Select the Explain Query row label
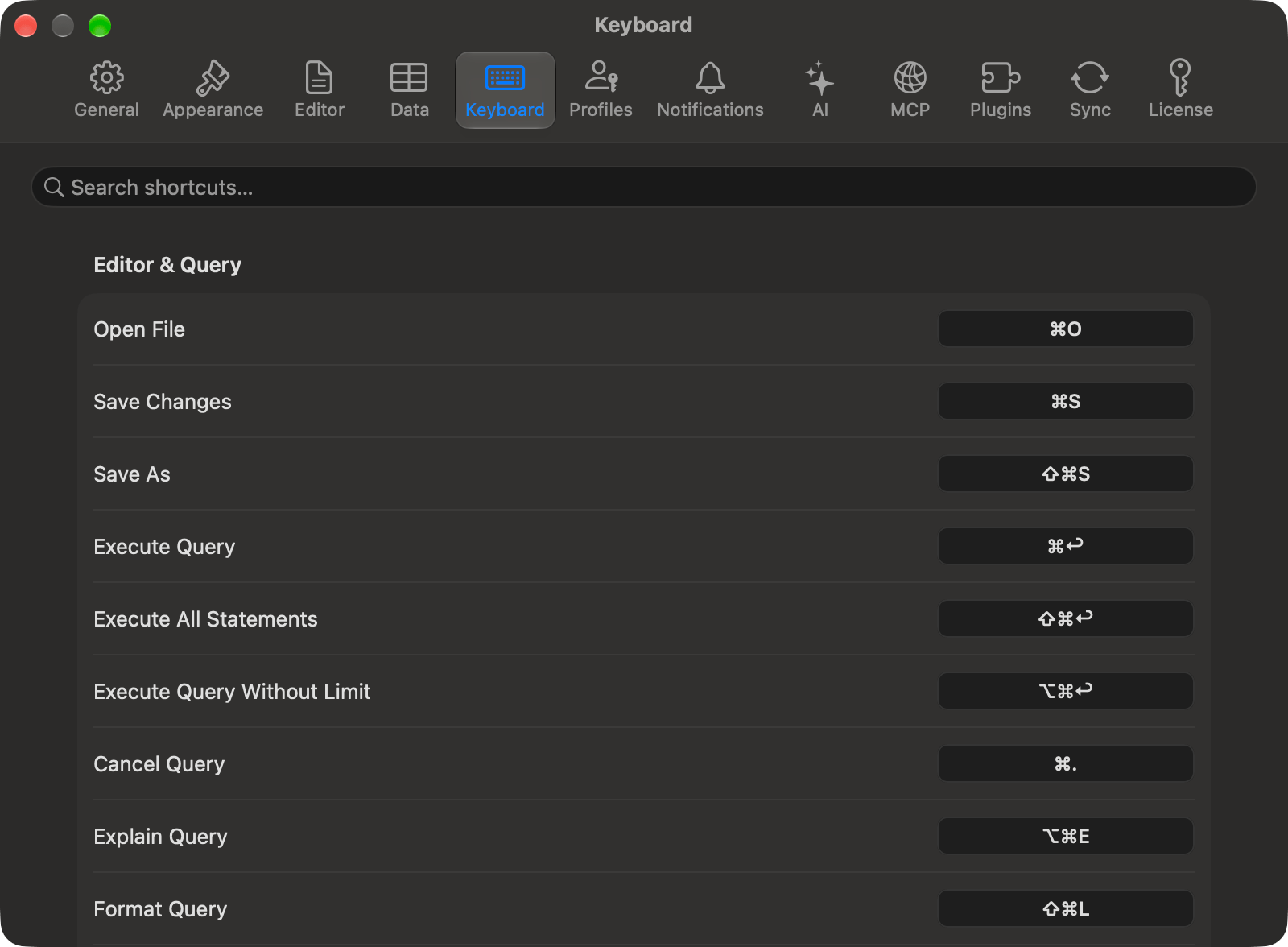This screenshot has height=947, width=1288. [x=160, y=837]
